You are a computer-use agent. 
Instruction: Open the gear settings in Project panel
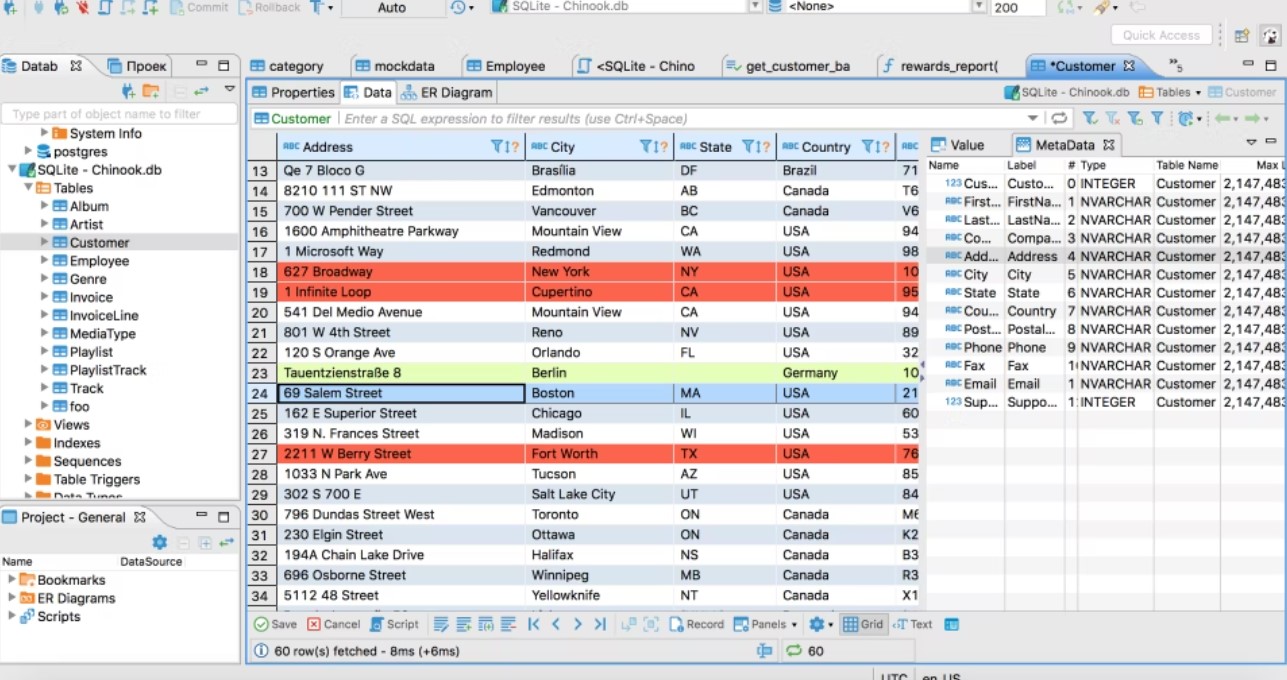point(159,542)
